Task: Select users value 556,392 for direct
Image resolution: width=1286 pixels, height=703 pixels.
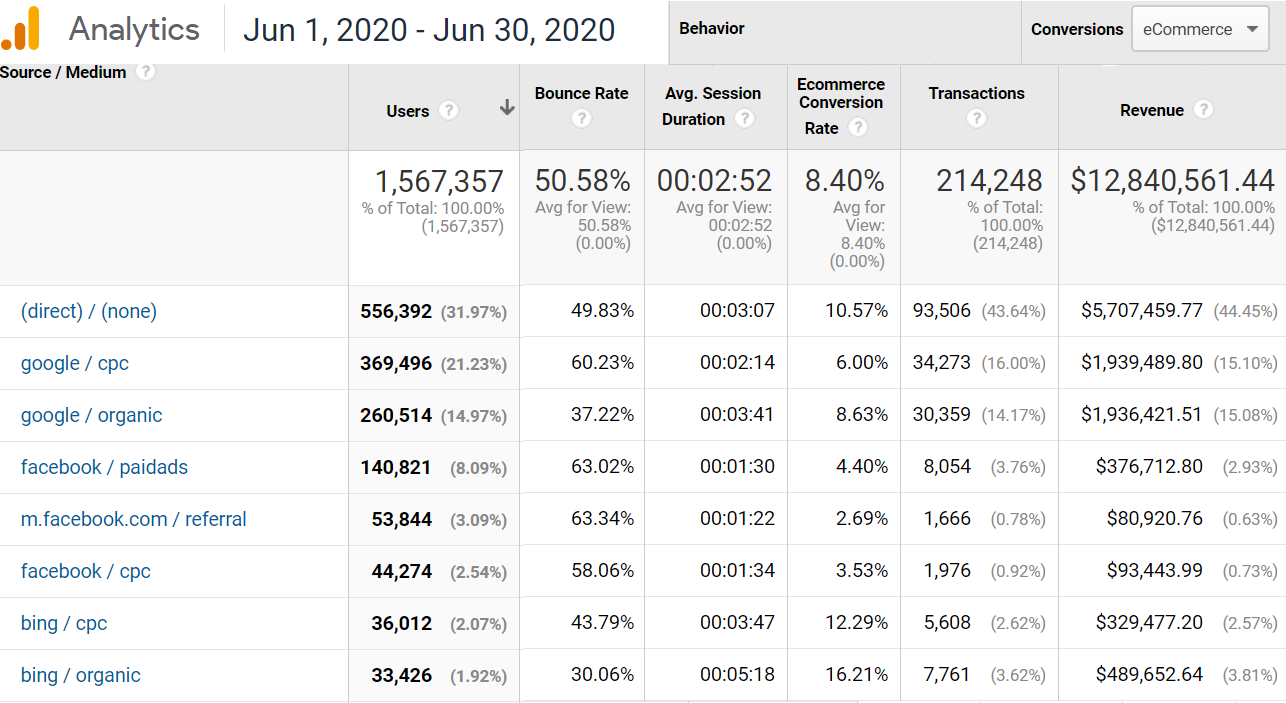Action: (396, 311)
